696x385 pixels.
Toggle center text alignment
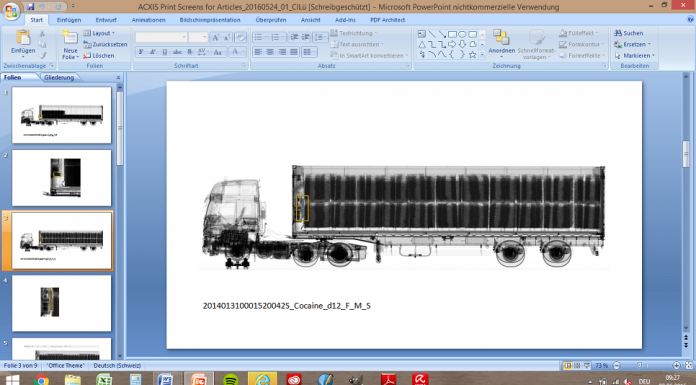[x=270, y=52]
